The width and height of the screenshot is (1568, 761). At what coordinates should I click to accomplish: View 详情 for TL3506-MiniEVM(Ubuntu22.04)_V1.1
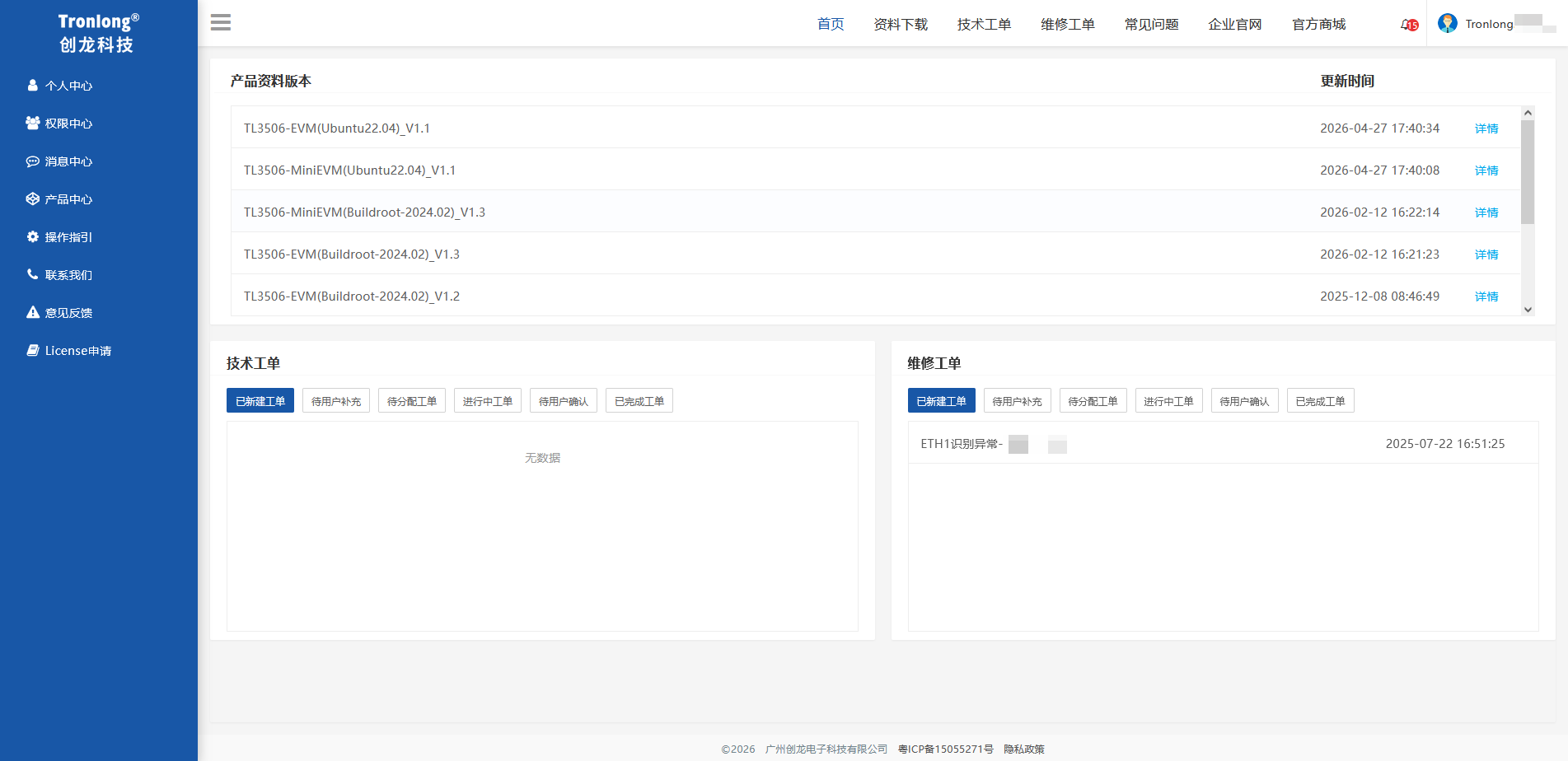pos(1486,170)
